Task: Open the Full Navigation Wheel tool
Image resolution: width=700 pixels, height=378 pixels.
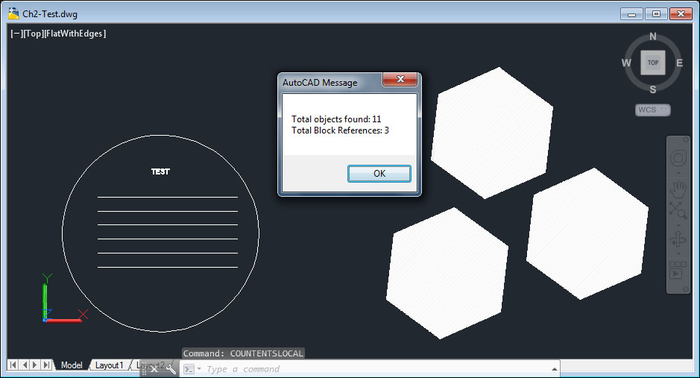Action: click(x=678, y=158)
